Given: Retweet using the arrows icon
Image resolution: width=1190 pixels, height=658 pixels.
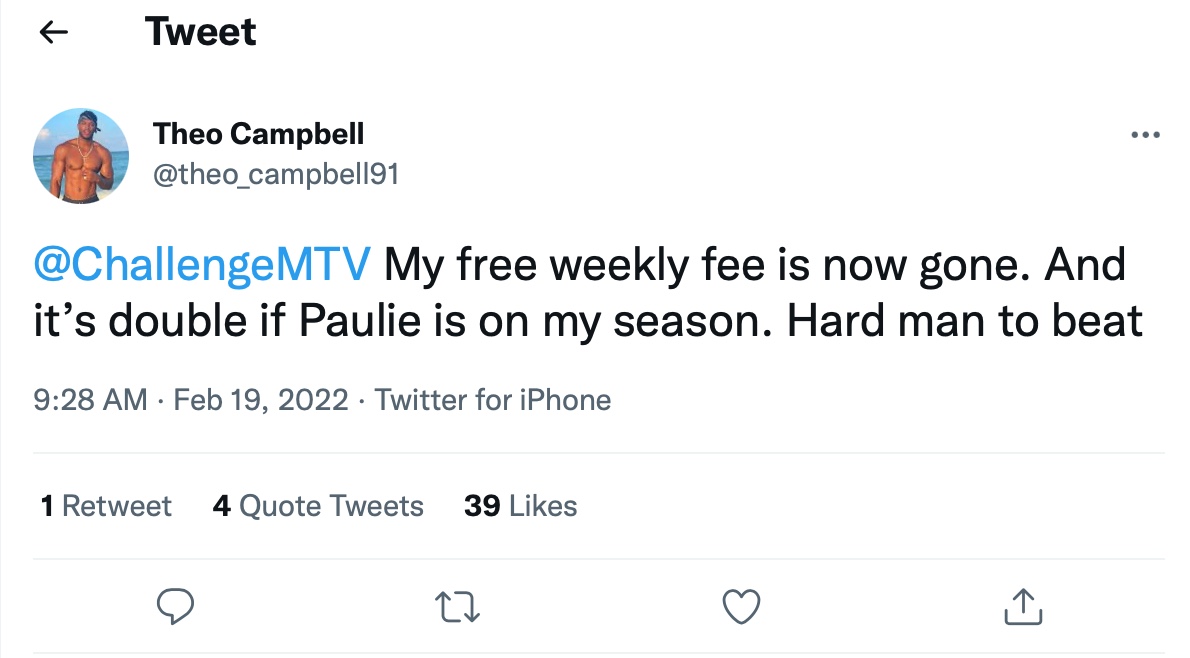Looking at the screenshot, I should [x=459, y=605].
